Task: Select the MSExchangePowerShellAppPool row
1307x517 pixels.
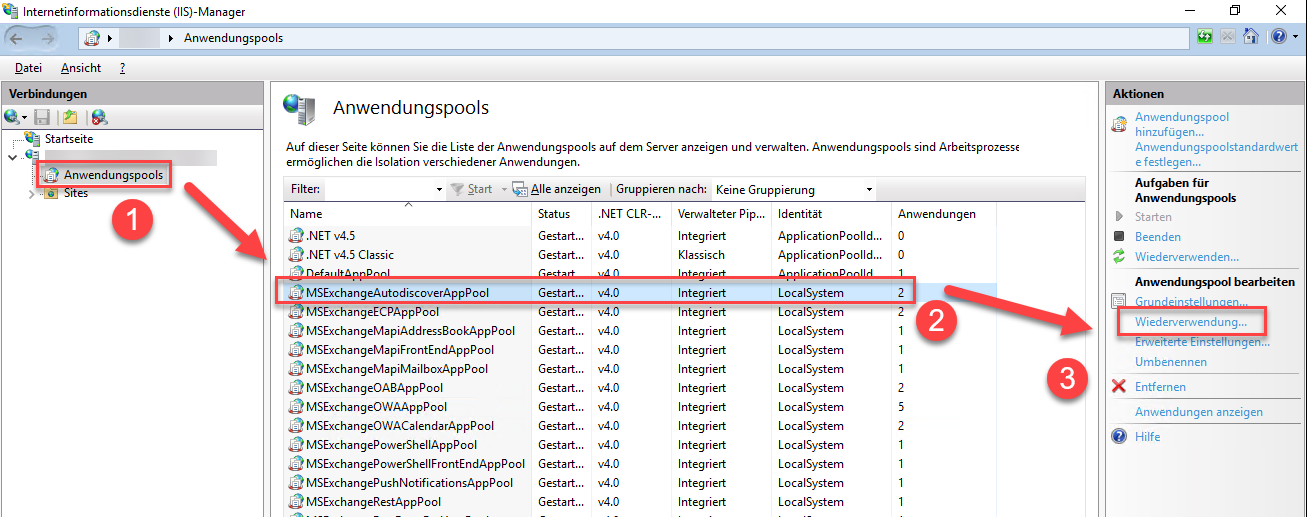Action: pos(640,445)
